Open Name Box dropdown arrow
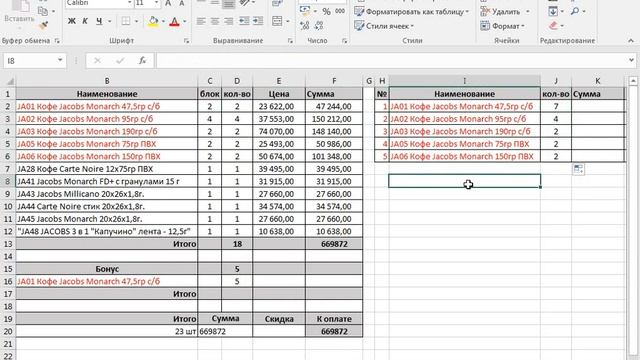640x360 pixels. click(x=60, y=60)
